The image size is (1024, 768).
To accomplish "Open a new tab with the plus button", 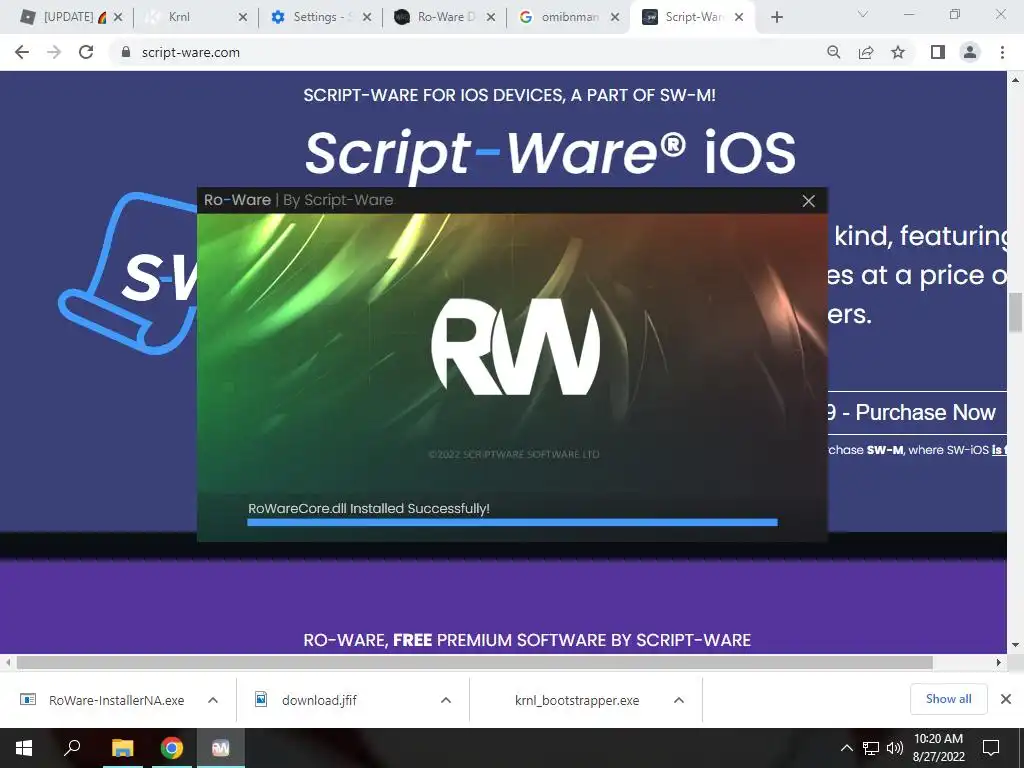I will tap(776, 18).
